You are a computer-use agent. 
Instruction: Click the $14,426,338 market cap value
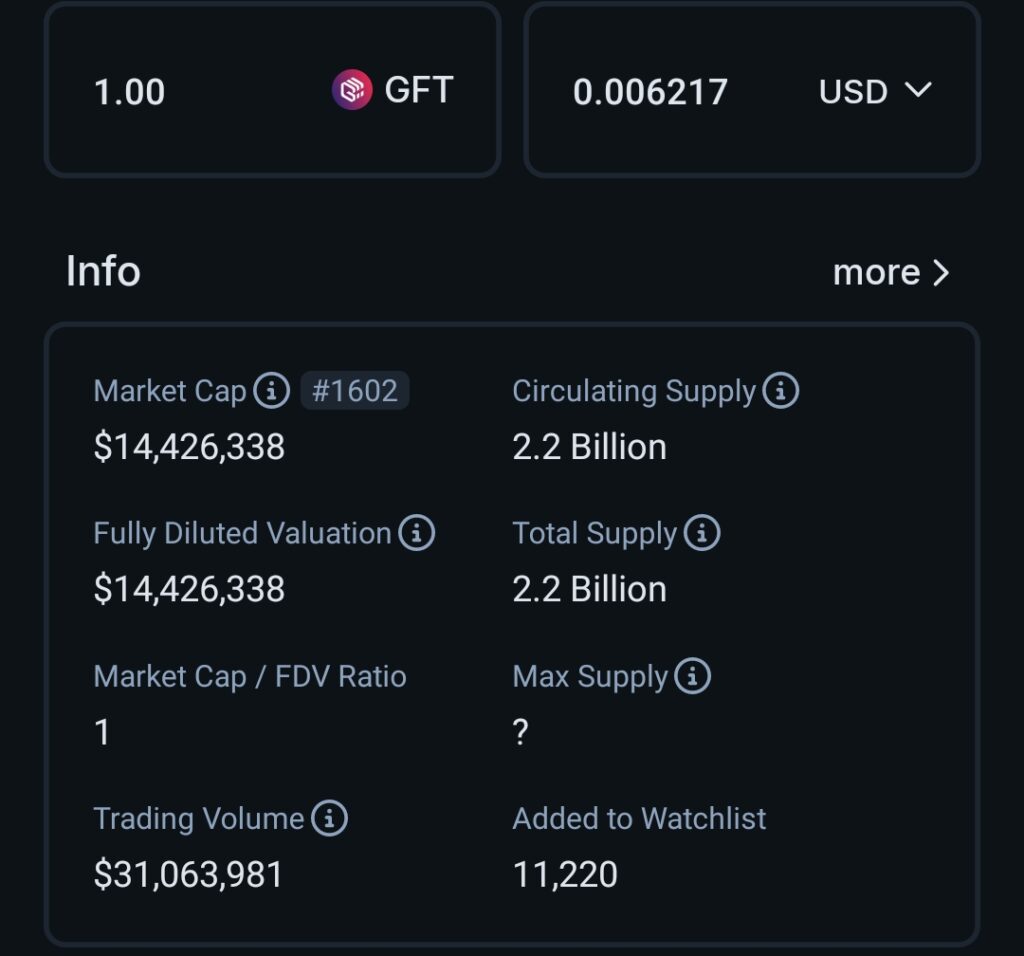point(189,447)
